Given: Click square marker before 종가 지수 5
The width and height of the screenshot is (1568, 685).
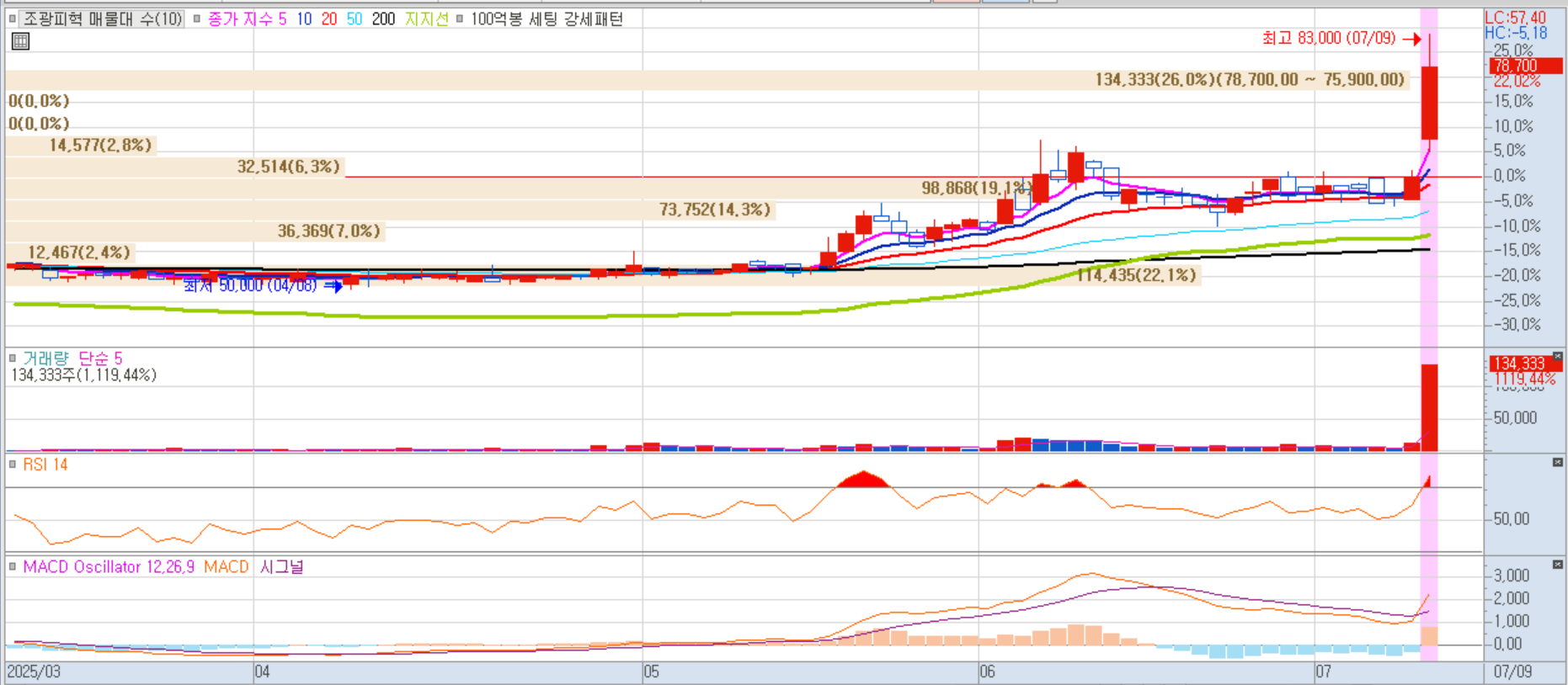Looking at the screenshot, I should [x=197, y=19].
